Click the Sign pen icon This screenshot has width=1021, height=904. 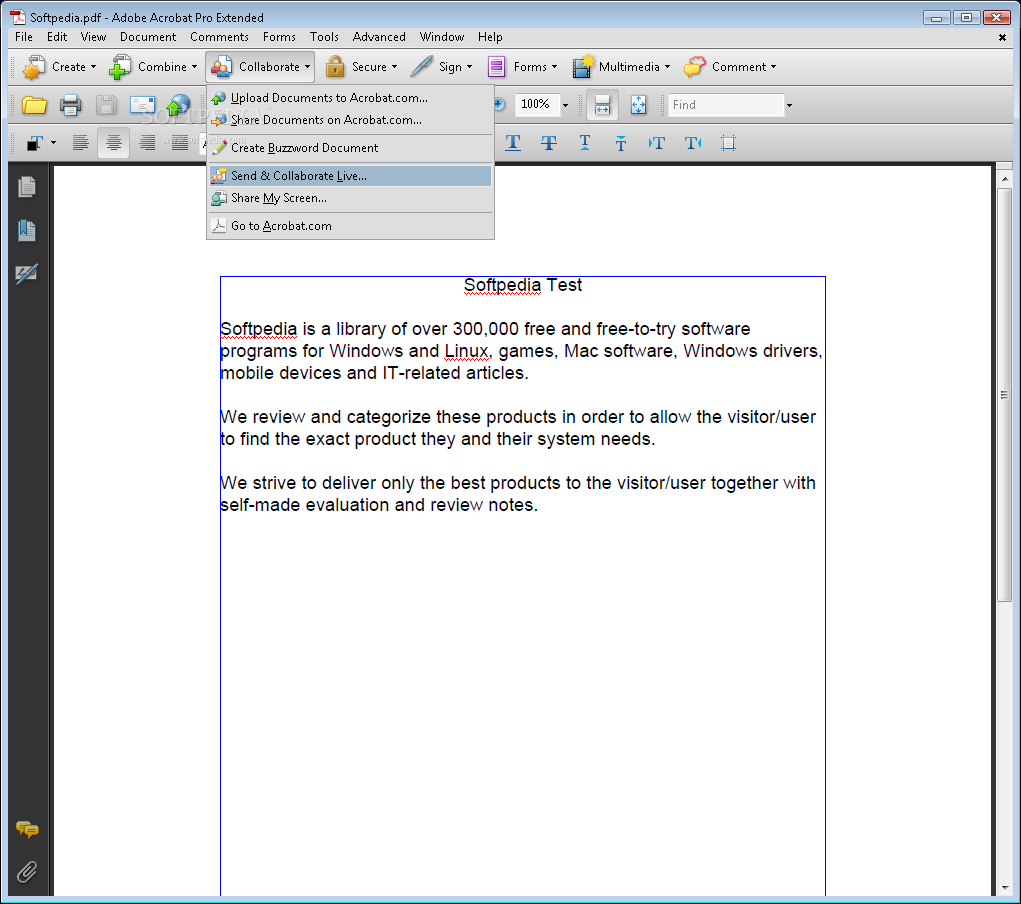[x=421, y=66]
